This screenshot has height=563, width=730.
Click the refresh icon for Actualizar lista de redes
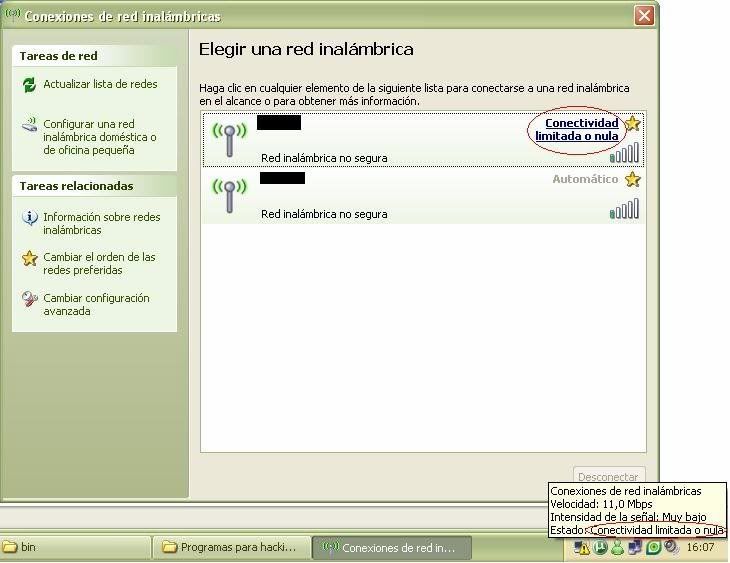(x=29, y=85)
